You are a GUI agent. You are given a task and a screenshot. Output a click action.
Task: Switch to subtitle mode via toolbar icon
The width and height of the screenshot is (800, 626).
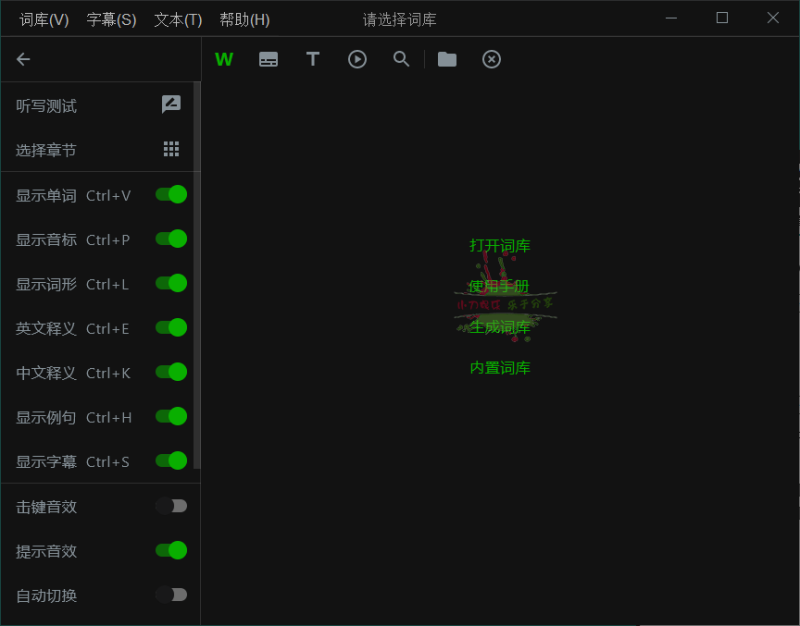tap(268, 59)
